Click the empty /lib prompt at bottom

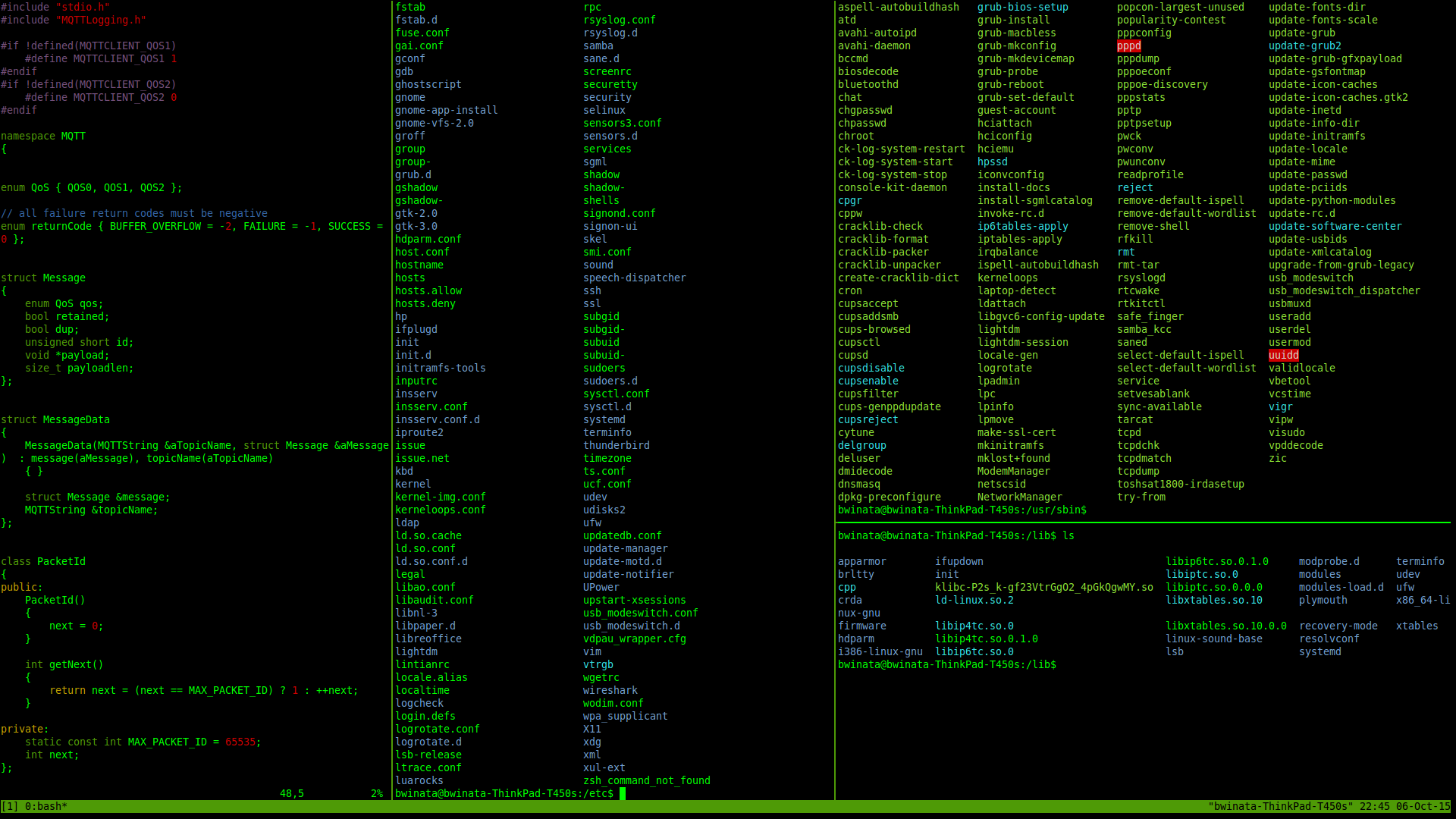(x=946, y=664)
